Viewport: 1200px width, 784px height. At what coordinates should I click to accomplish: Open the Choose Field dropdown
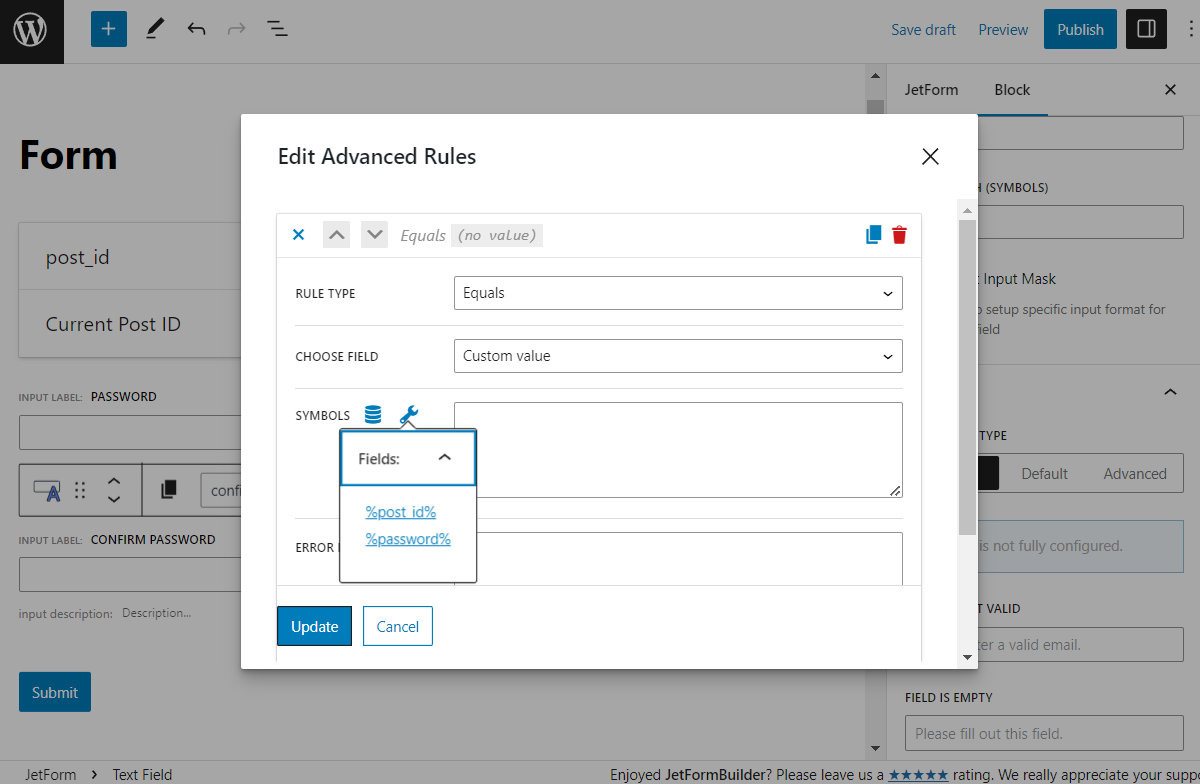coord(677,356)
